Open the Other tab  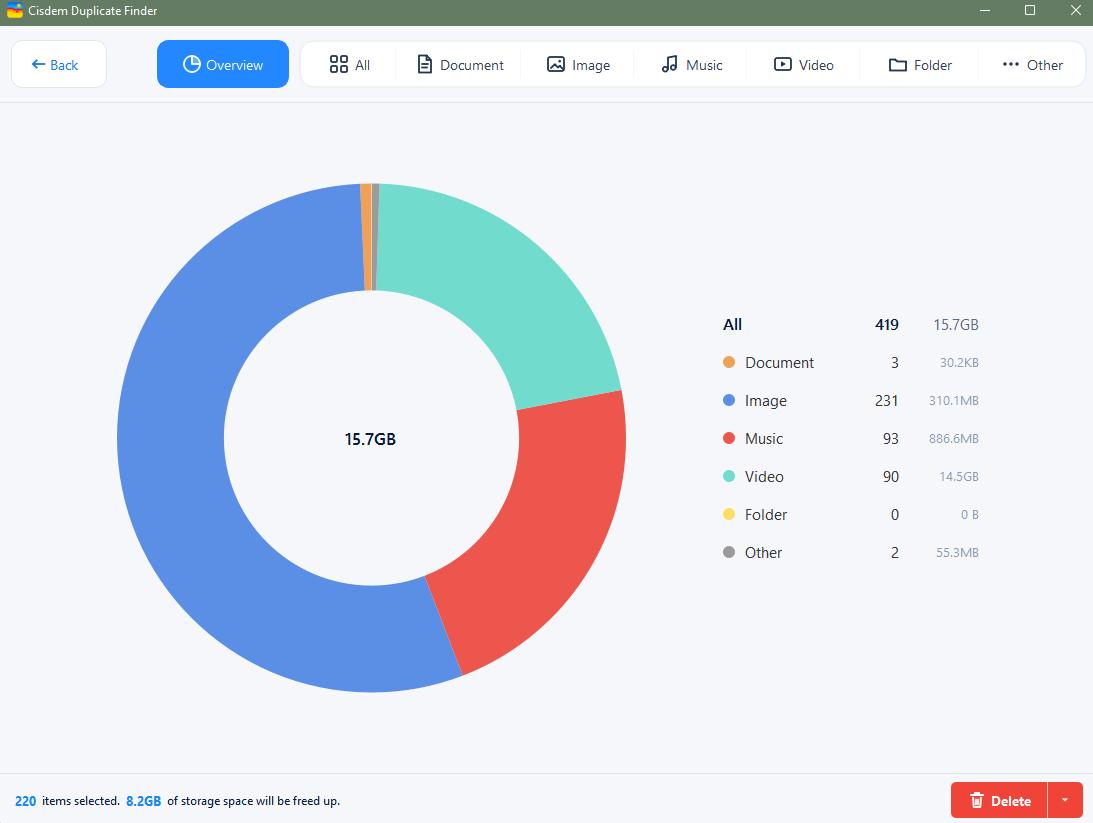tap(1032, 65)
